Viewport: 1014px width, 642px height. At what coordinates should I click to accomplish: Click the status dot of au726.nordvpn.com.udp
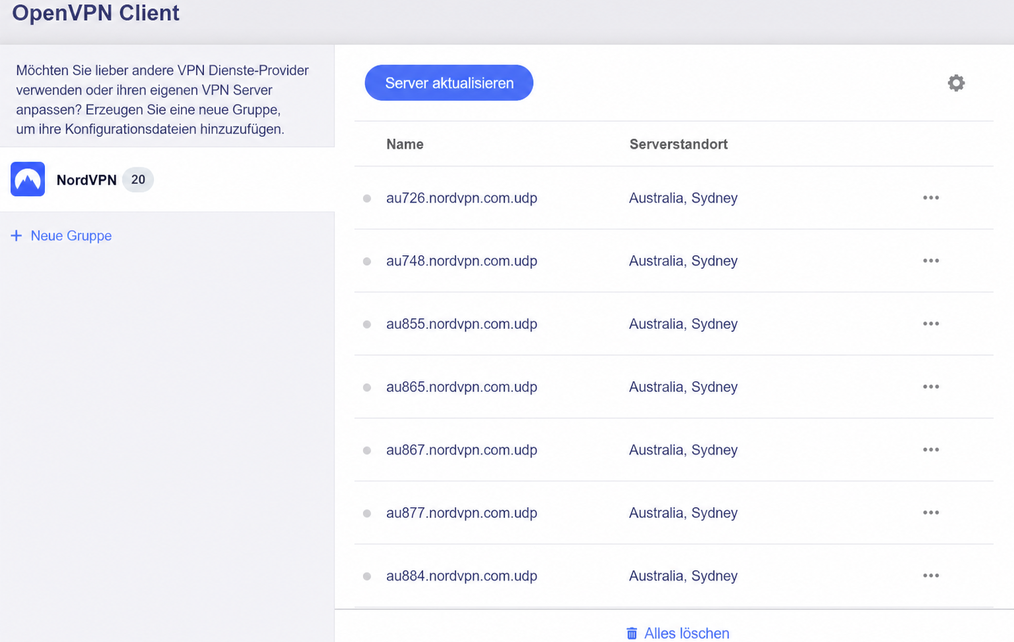pyautogui.click(x=367, y=198)
